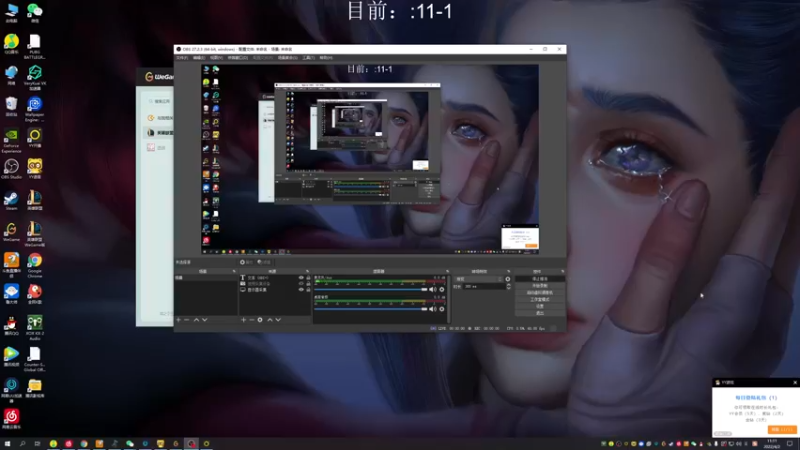Click Start Virtual Camera button
Viewport: 800px width, 450px height.
point(540,292)
